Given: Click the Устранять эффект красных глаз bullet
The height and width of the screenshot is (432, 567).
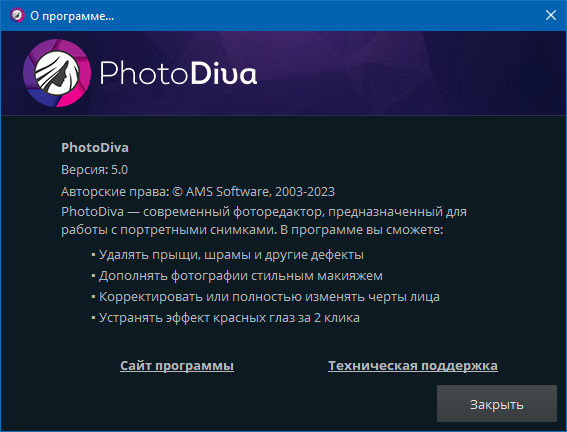Looking at the screenshot, I should click(225, 318).
